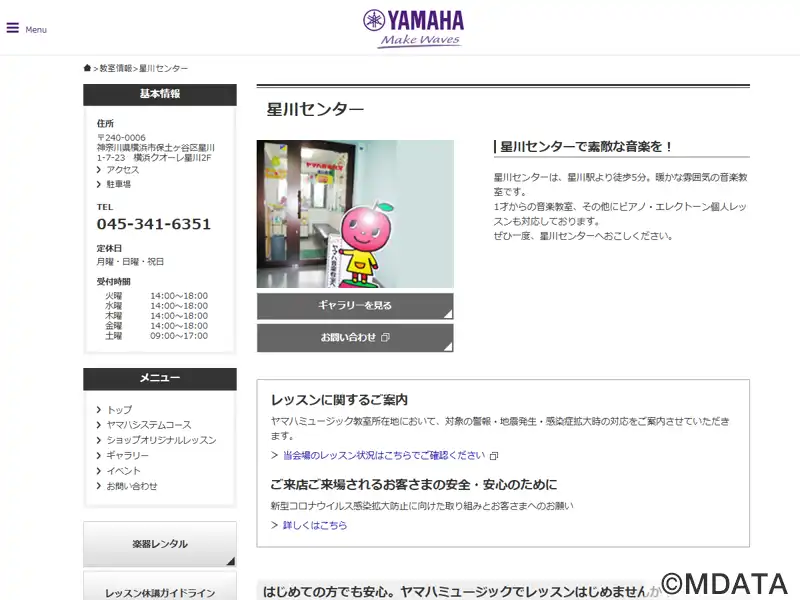Open the 駐車場 parking link
The width and height of the screenshot is (800, 600).
click(x=118, y=184)
